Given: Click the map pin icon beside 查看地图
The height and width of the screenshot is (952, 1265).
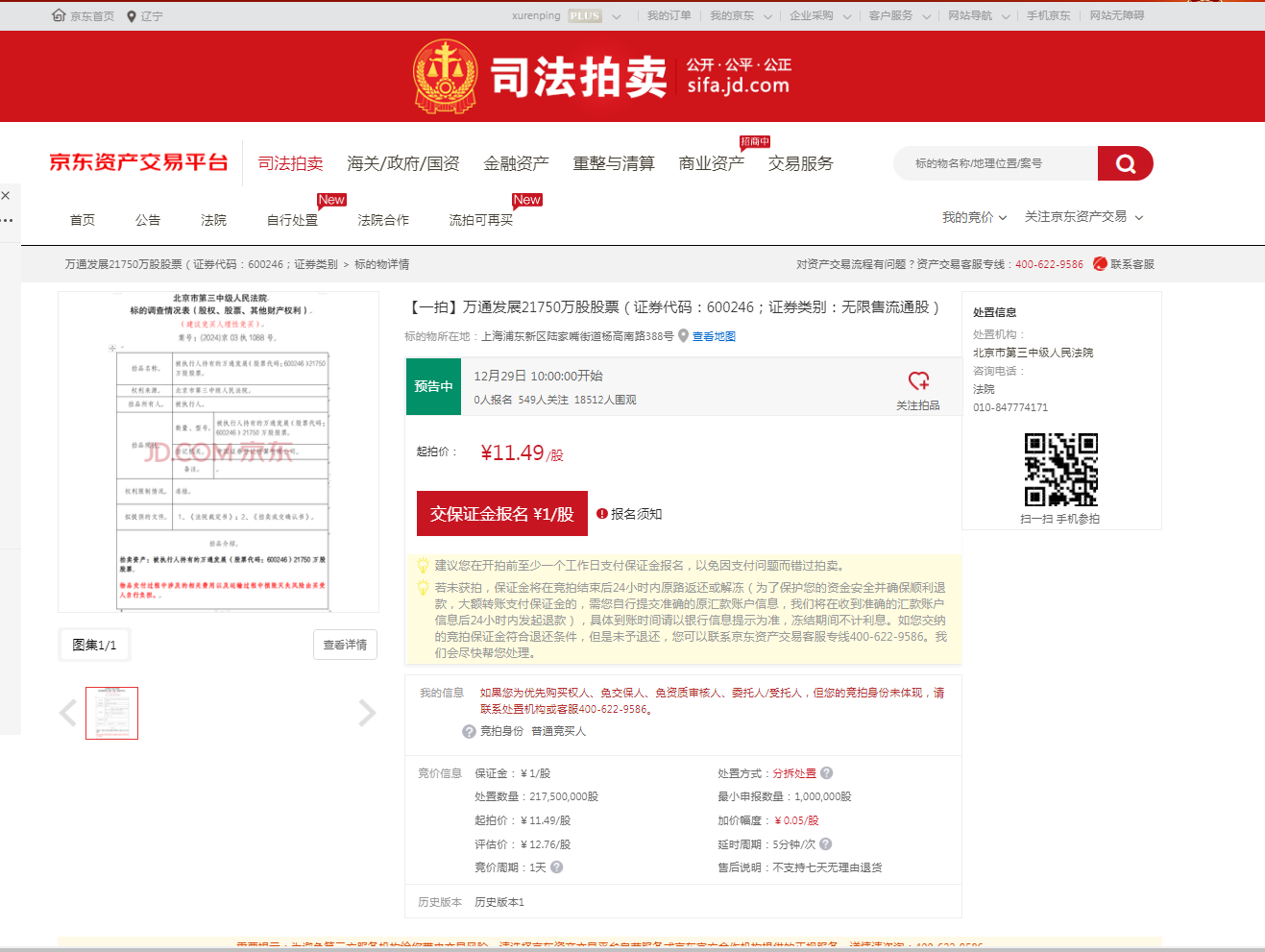Looking at the screenshot, I should point(684,336).
